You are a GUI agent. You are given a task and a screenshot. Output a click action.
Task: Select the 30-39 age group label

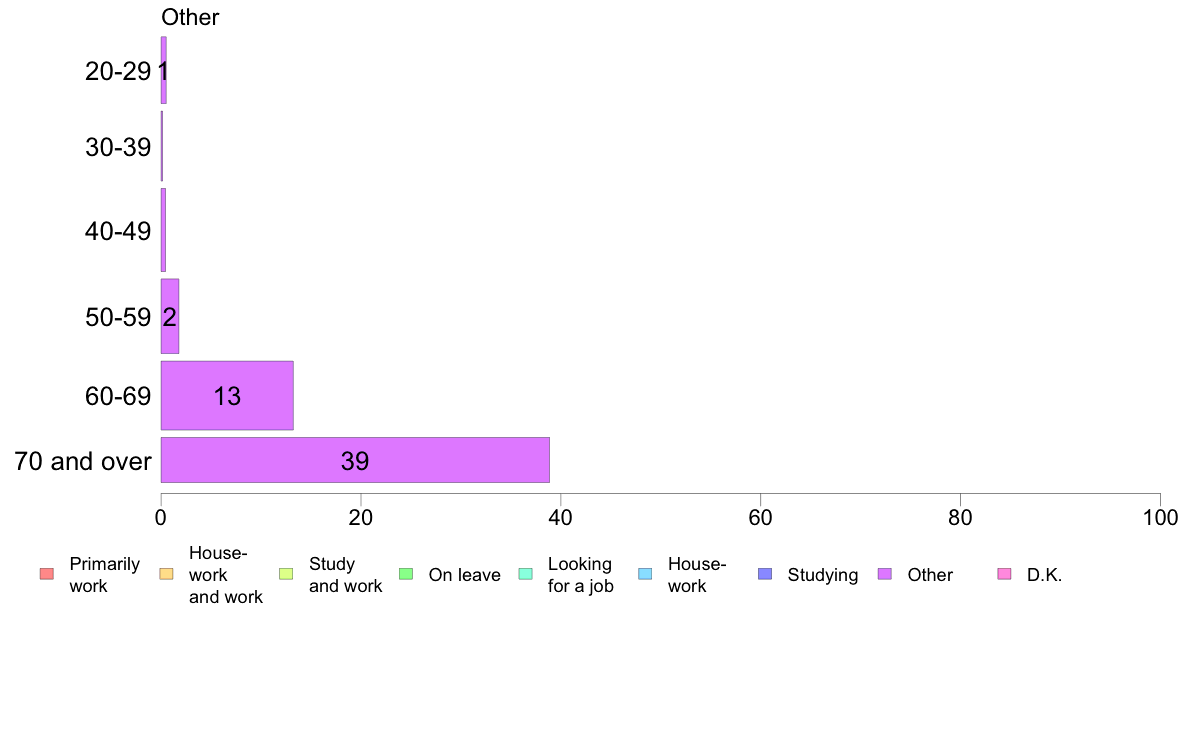point(118,147)
